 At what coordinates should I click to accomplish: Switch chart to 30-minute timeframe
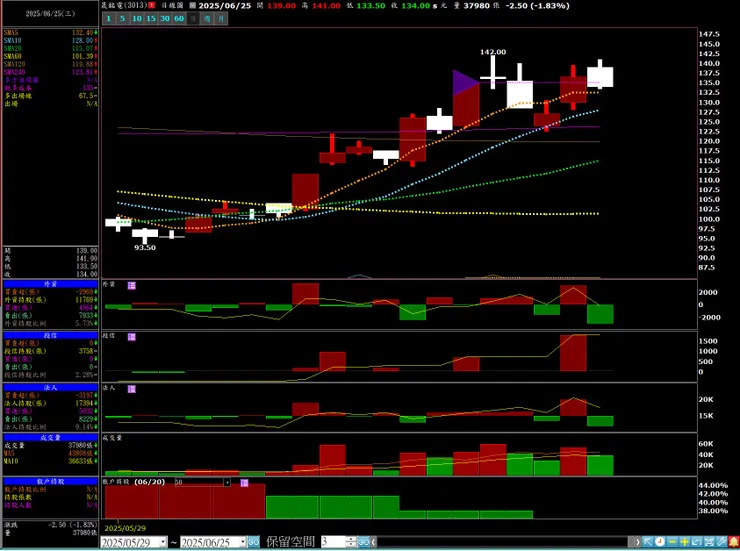[165, 19]
